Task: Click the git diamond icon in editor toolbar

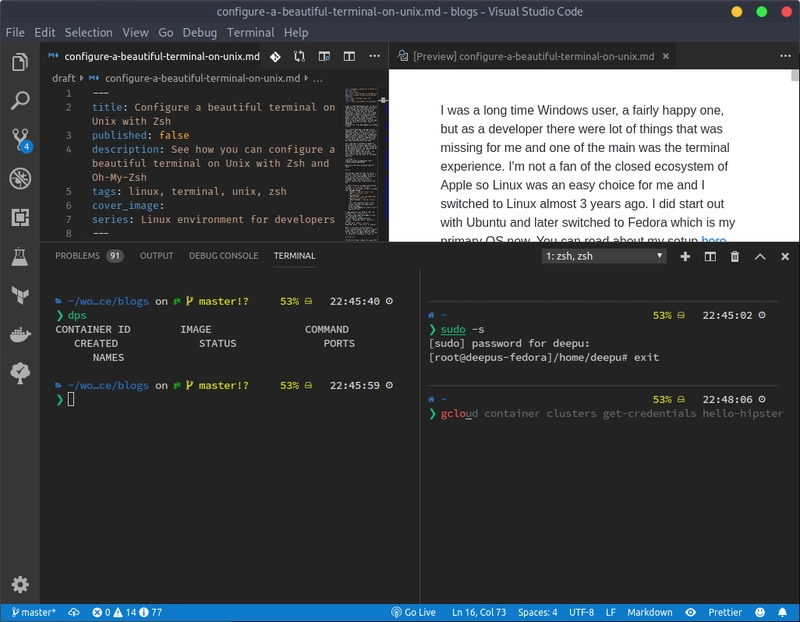Action: click(x=275, y=57)
